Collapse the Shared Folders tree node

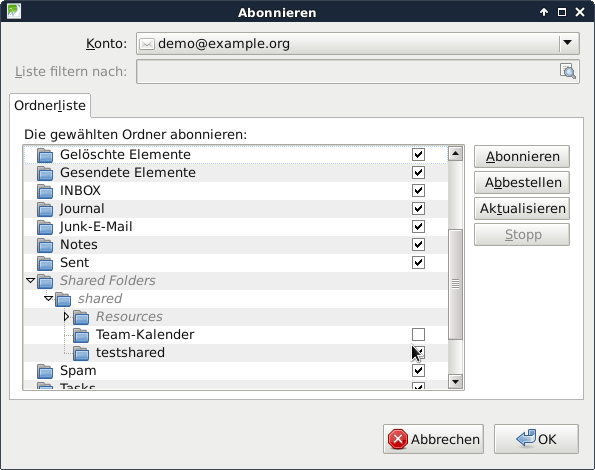click(x=30, y=281)
